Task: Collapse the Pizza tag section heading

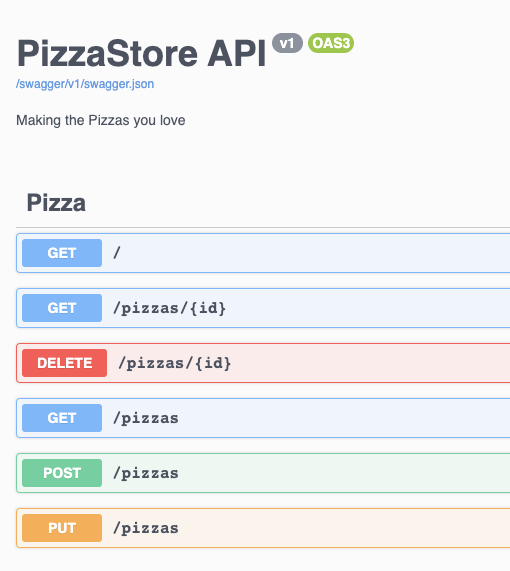Action: click(56, 202)
